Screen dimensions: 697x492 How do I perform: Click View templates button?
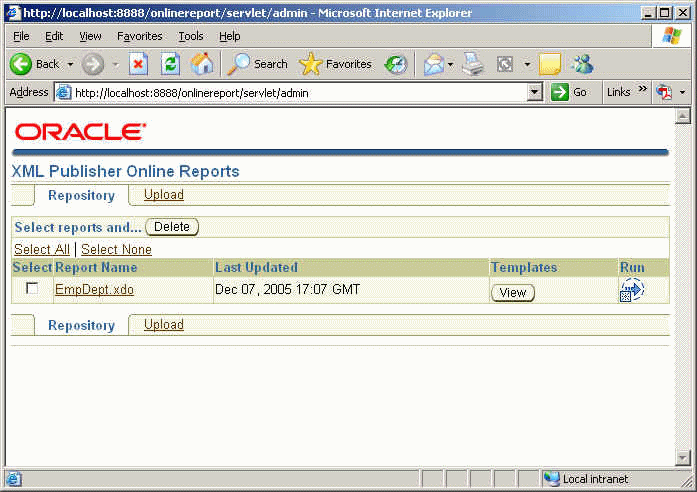(513, 292)
